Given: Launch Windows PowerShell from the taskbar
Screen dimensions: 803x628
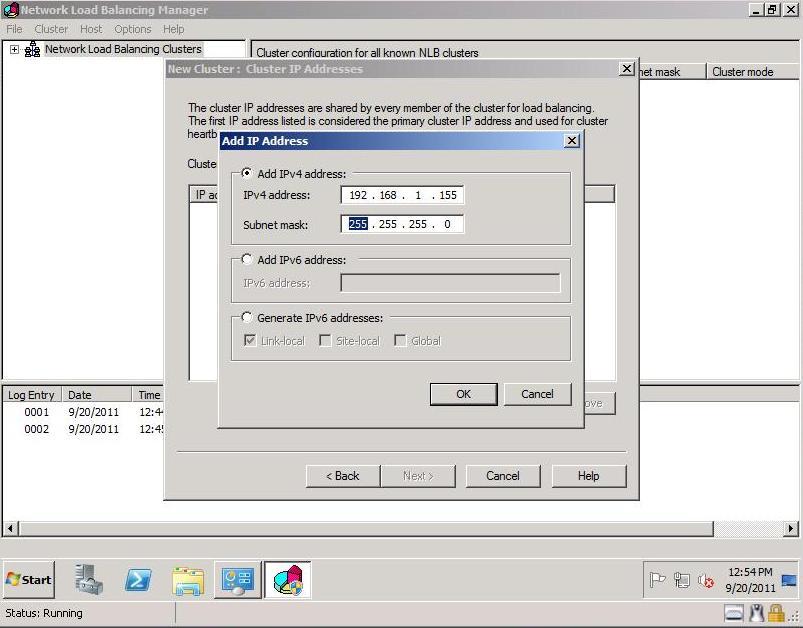Looking at the screenshot, I should point(138,580).
